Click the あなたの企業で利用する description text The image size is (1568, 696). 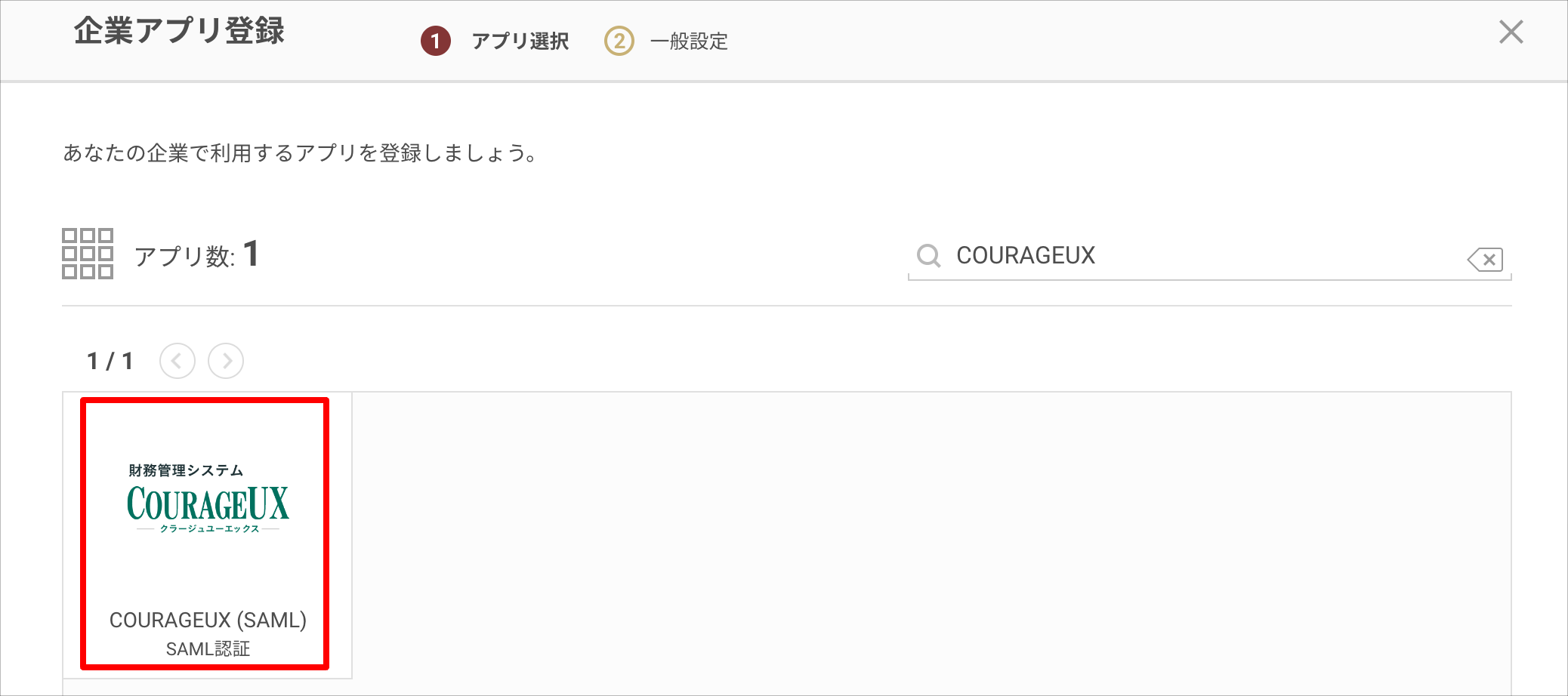tap(300, 153)
